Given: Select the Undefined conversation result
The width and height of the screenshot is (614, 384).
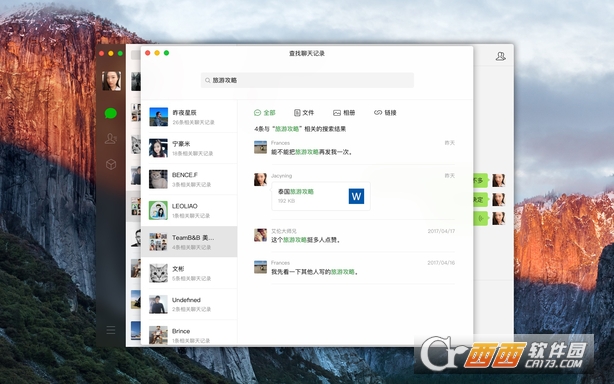Looking at the screenshot, I should point(189,304).
